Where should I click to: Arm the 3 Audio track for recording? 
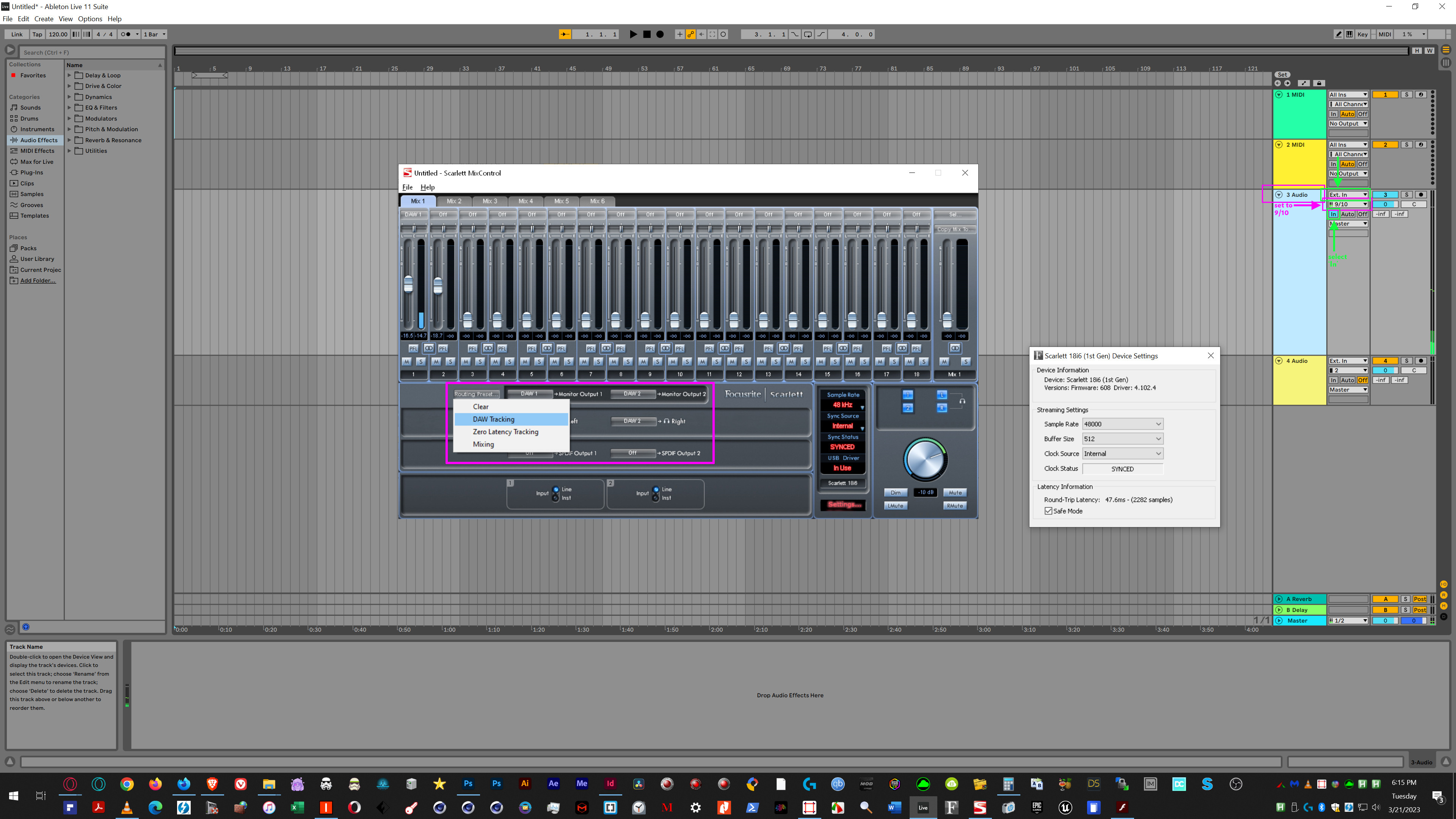1421,195
